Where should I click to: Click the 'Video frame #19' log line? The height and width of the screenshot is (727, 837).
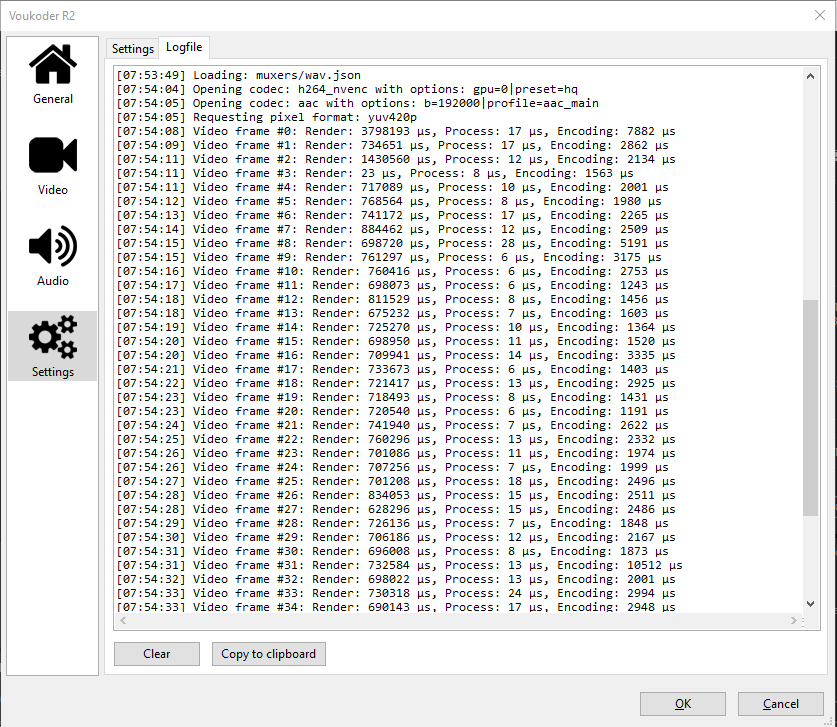(392, 397)
